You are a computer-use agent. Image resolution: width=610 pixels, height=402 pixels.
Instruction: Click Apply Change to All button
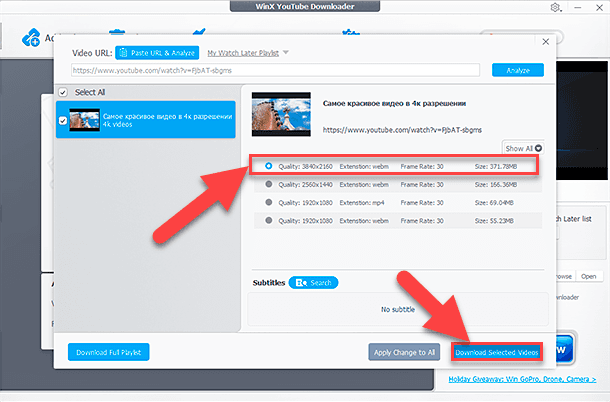[404, 352]
